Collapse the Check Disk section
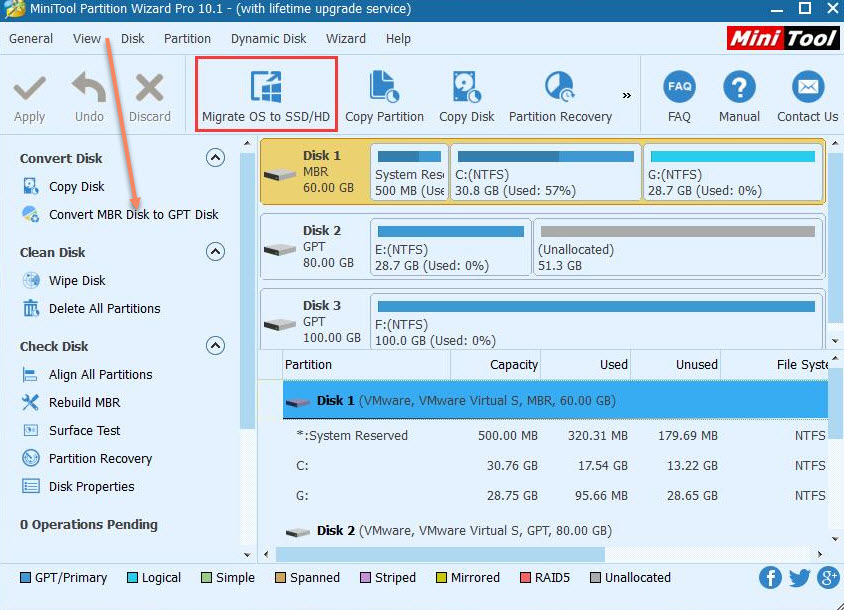 click(215, 346)
